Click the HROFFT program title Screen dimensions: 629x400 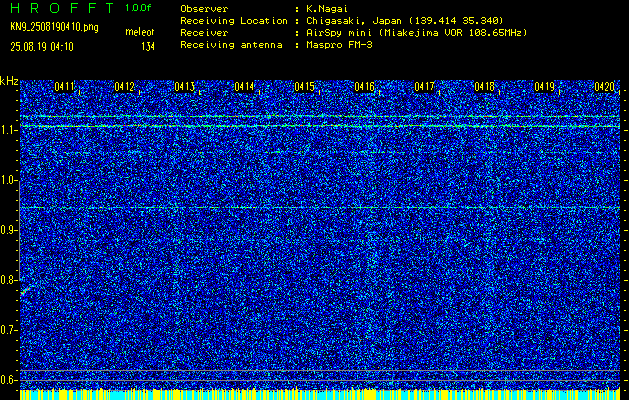coord(62,8)
